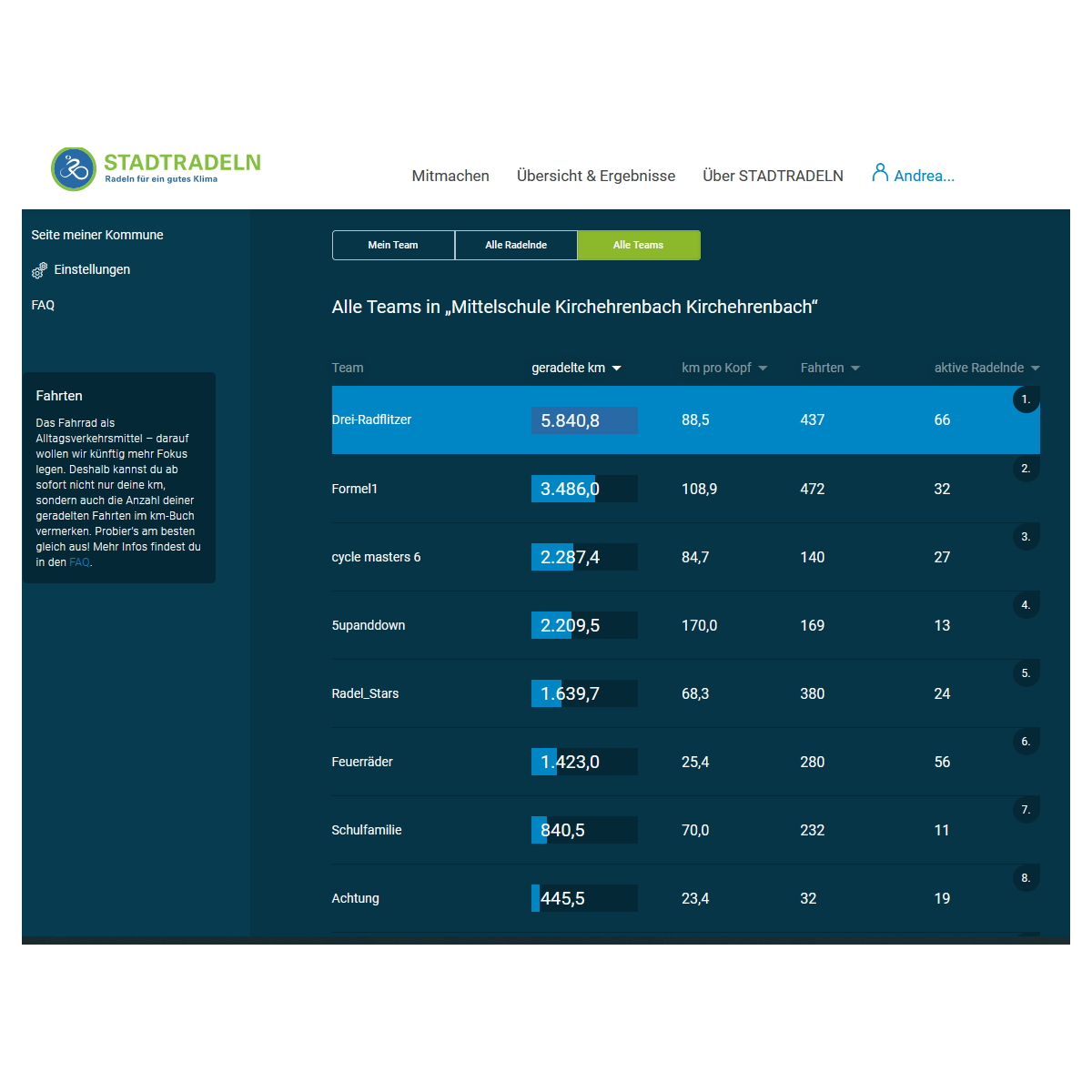The width and height of the screenshot is (1092, 1092).
Task: Click the rank 4 badge on 5upanddown row
Action: (x=1026, y=605)
